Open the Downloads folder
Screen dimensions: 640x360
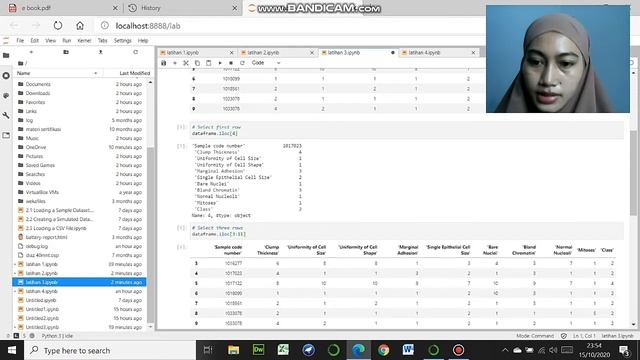[80, 93]
